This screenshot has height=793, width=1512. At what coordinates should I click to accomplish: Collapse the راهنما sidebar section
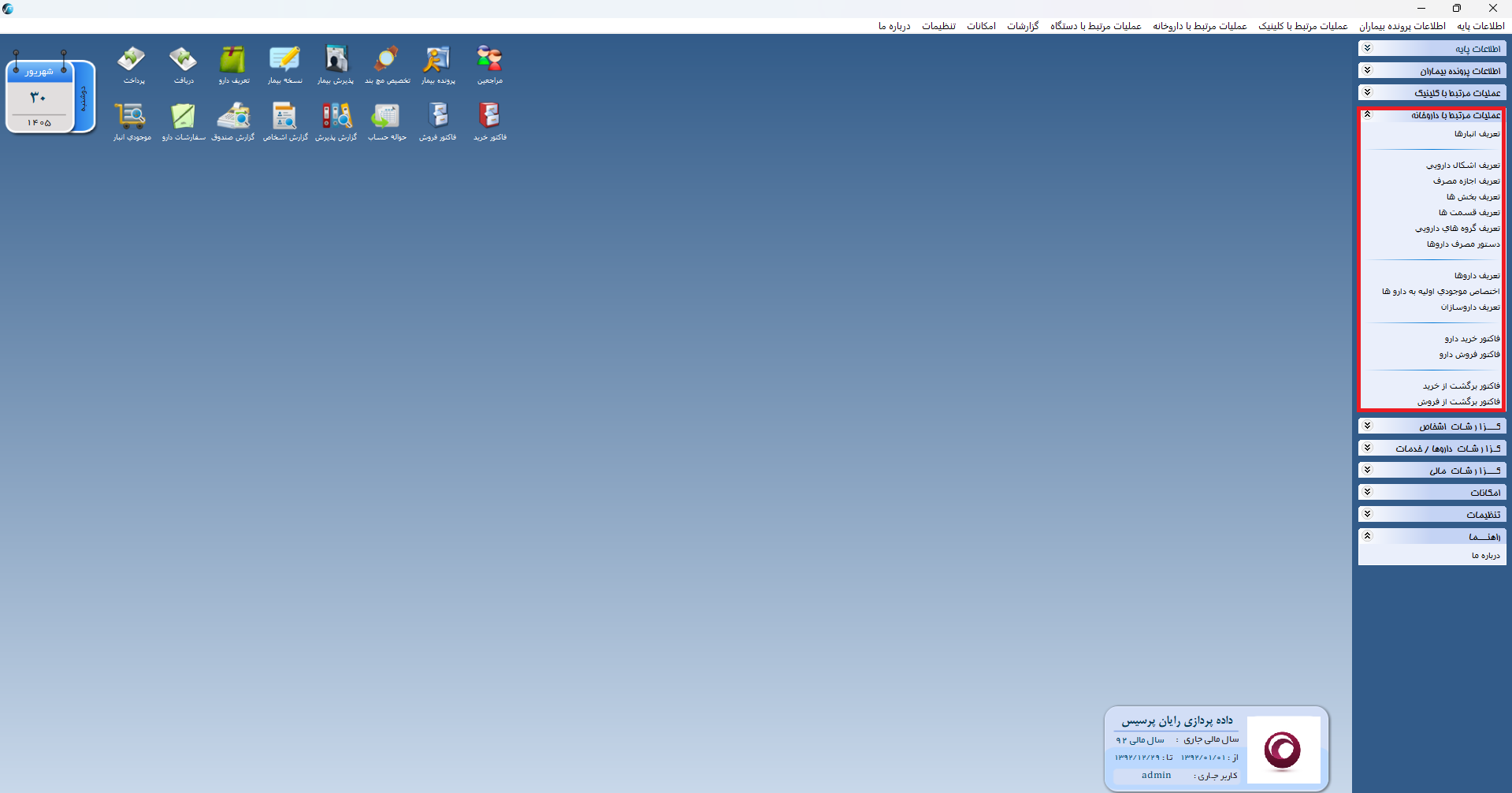pyautogui.click(x=1432, y=537)
